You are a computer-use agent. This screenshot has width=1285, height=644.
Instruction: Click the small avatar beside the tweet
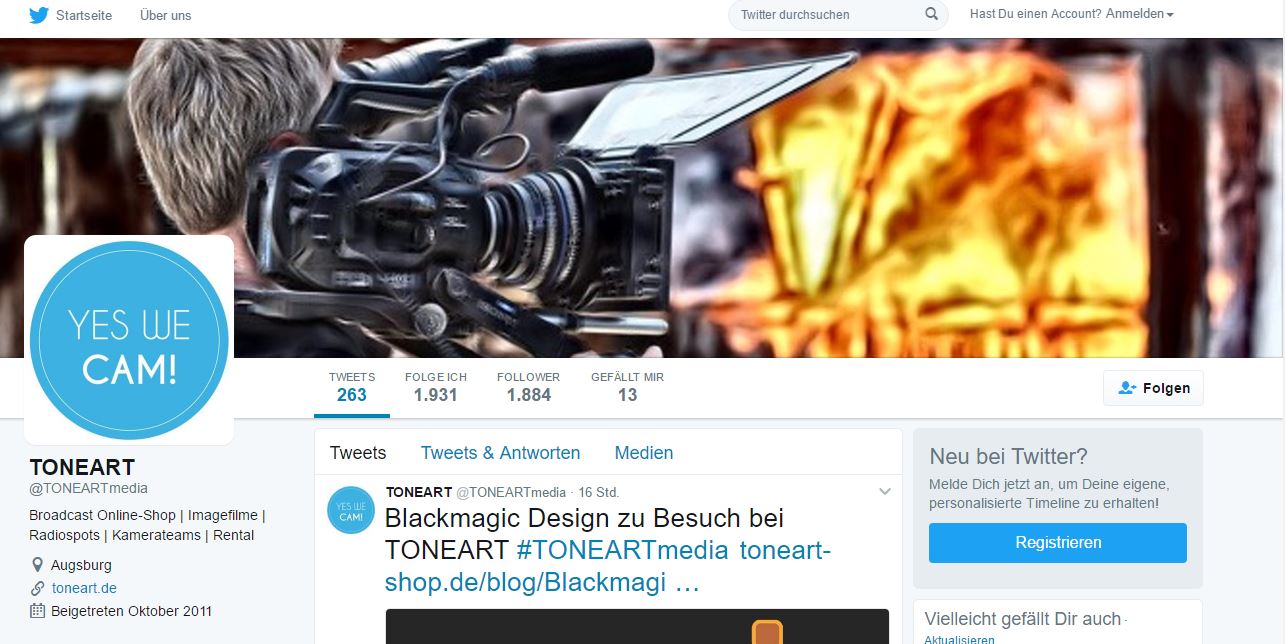coord(350,509)
